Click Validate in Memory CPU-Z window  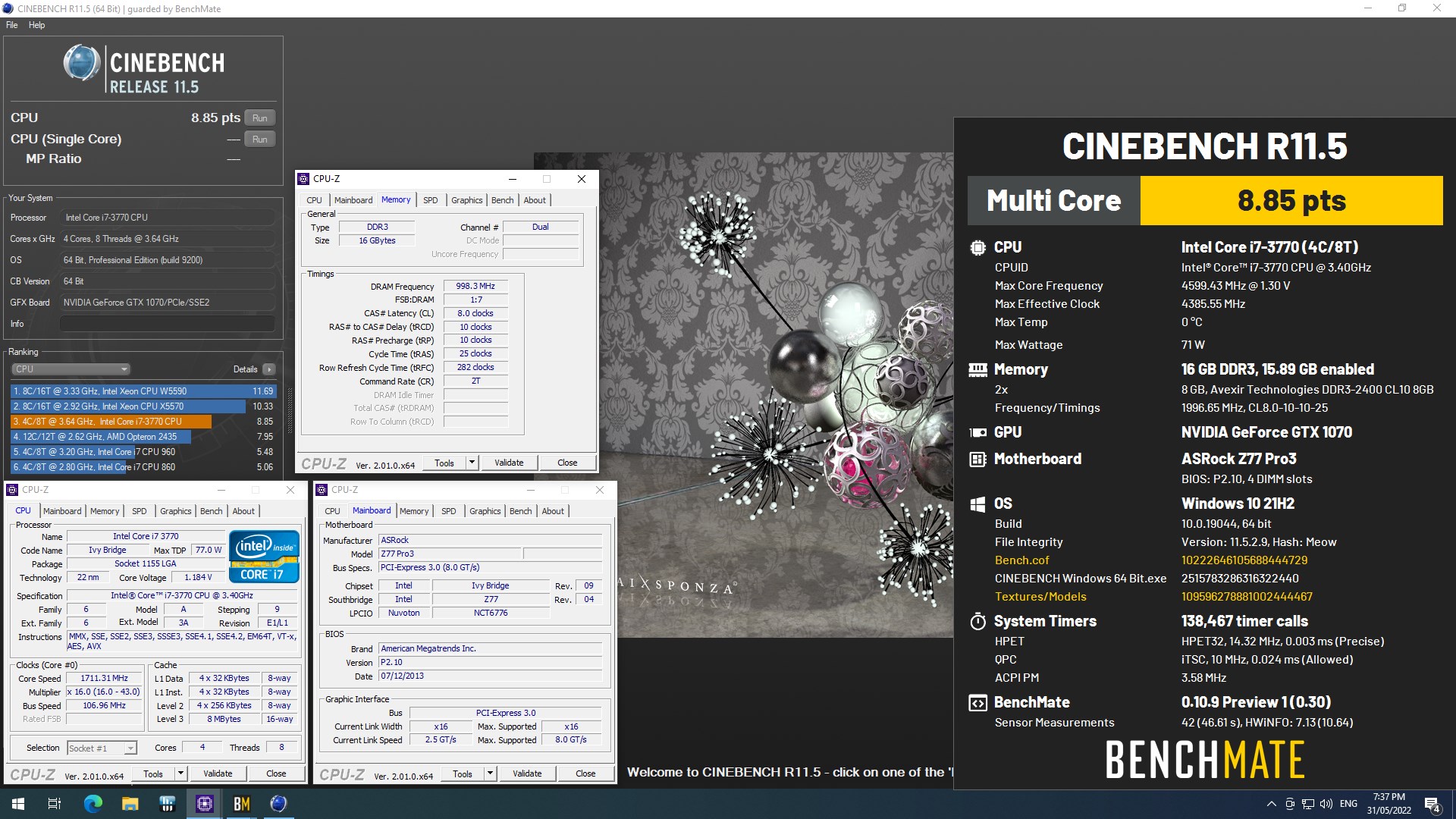509,463
